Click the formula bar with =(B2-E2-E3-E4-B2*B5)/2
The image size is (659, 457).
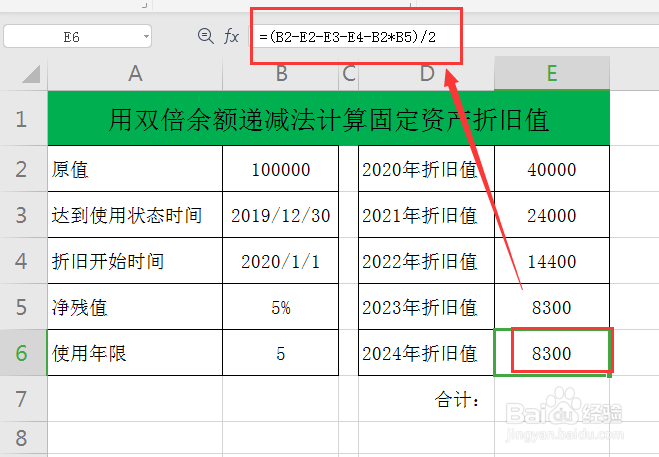(454, 37)
